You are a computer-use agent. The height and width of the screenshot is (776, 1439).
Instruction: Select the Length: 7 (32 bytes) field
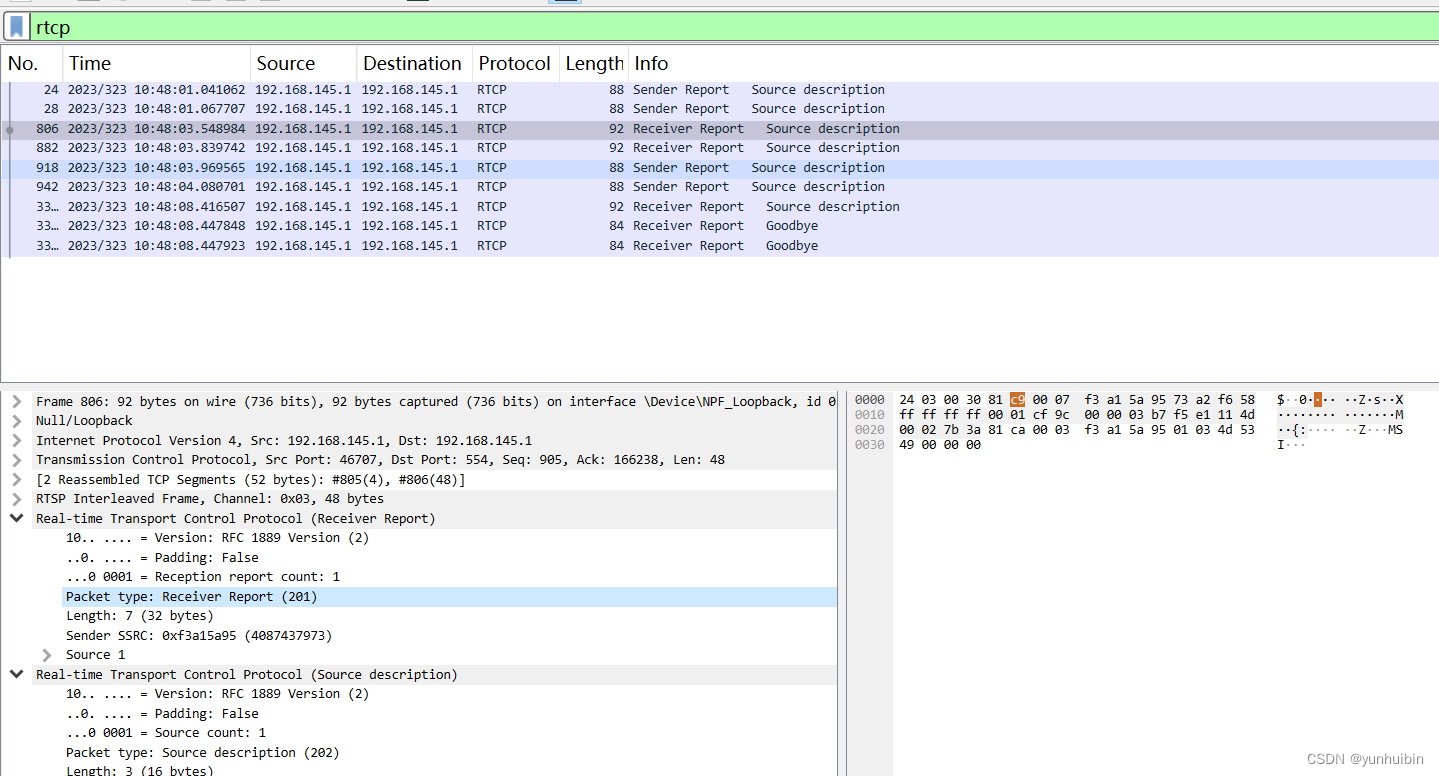coord(139,616)
